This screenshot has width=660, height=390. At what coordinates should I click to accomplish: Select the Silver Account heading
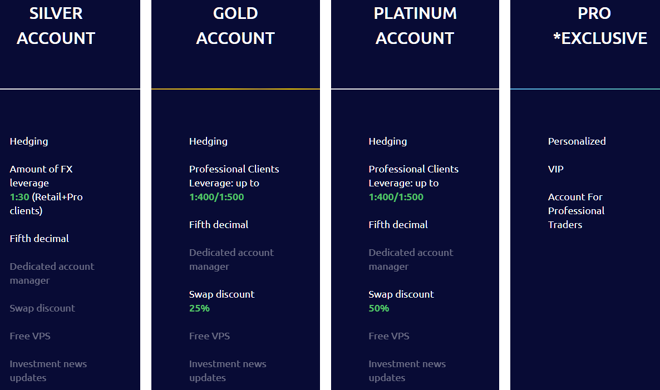click(56, 26)
